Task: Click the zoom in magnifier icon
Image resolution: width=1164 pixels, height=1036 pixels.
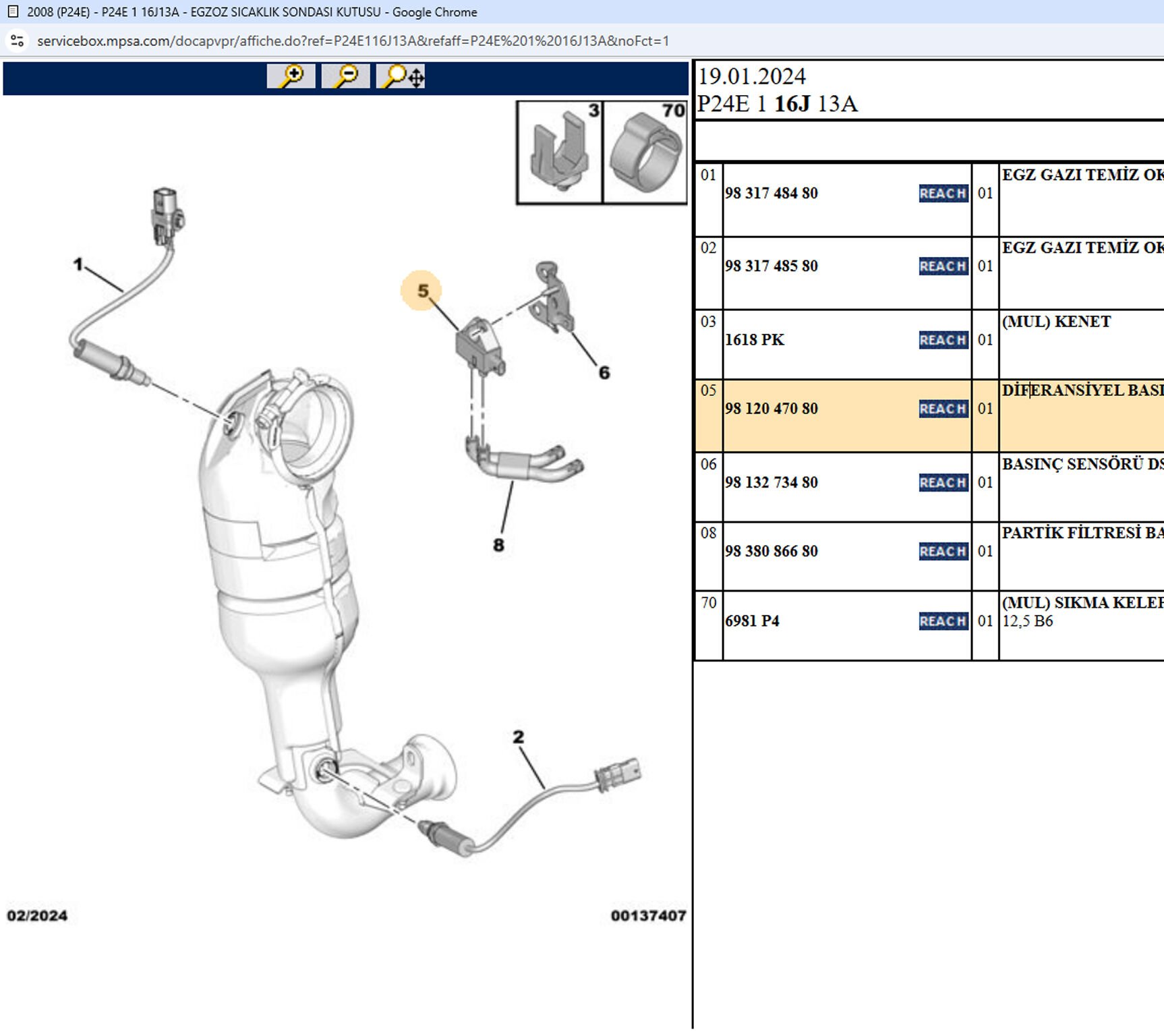Action: tap(291, 76)
